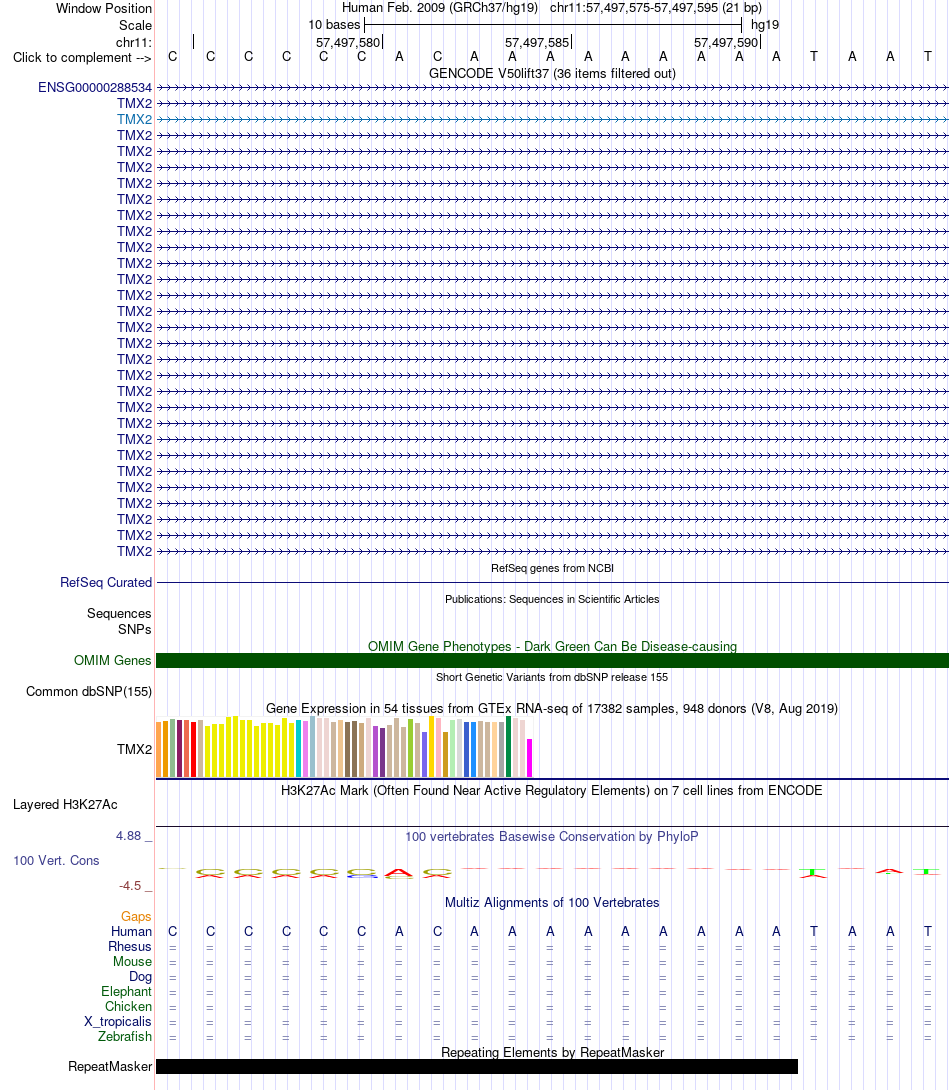The width and height of the screenshot is (950, 1090).
Task: Open 'Multiz Alignments of 100 Vertebrates' title
Action: click(552, 902)
